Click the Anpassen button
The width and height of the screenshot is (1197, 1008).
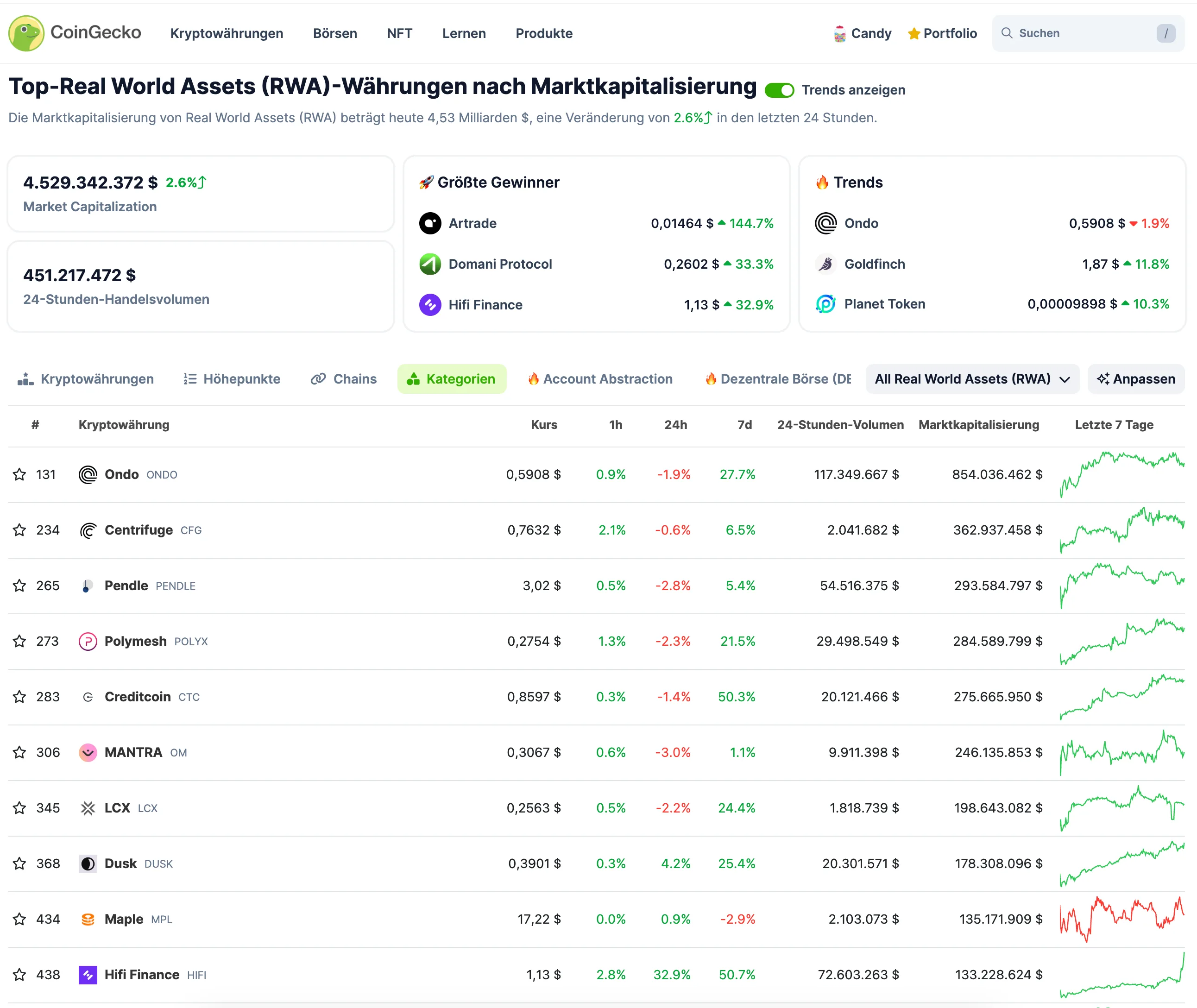click(1136, 379)
